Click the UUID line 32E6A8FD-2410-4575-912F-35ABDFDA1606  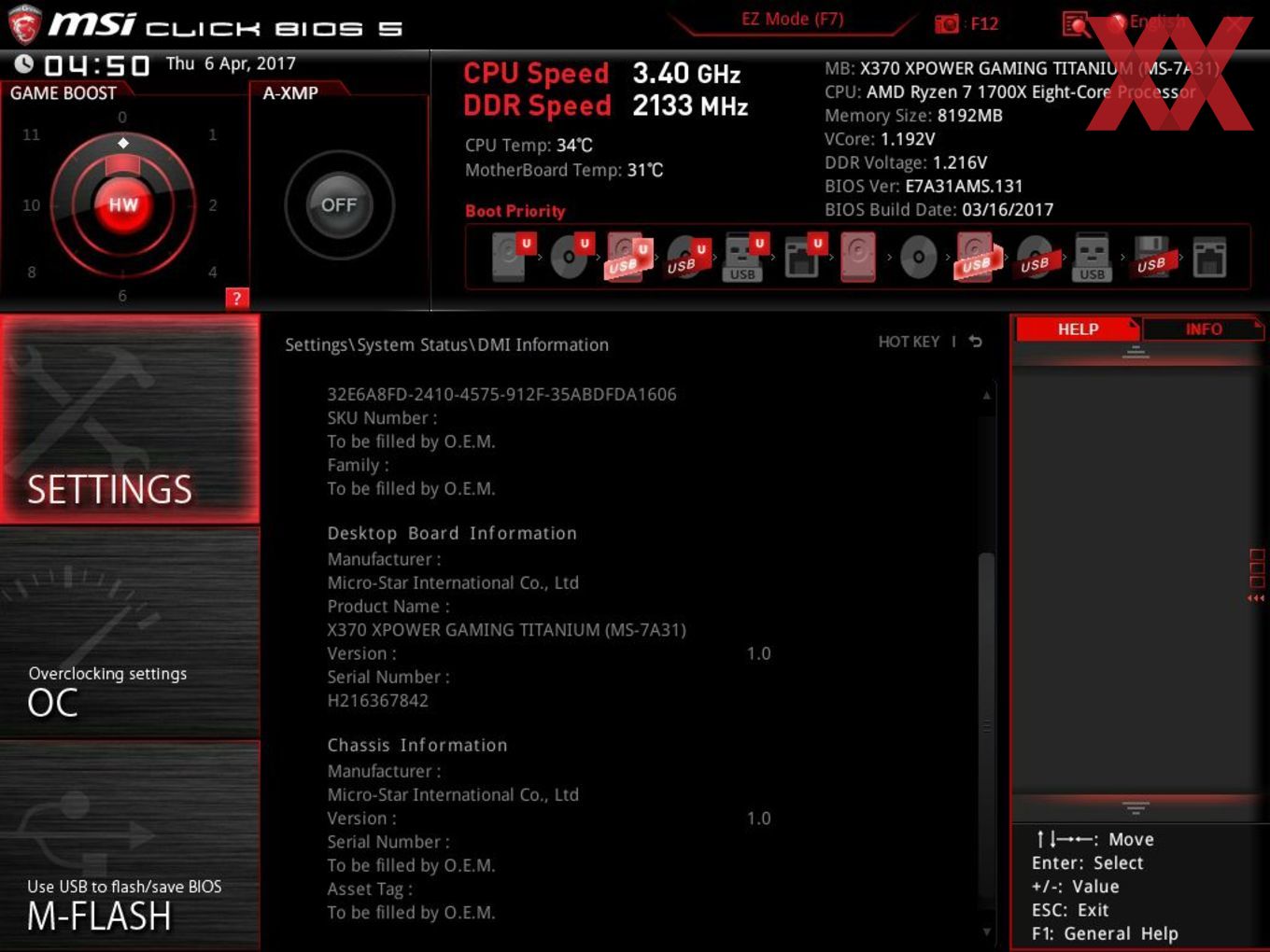pyautogui.click(x=501, y=394)
